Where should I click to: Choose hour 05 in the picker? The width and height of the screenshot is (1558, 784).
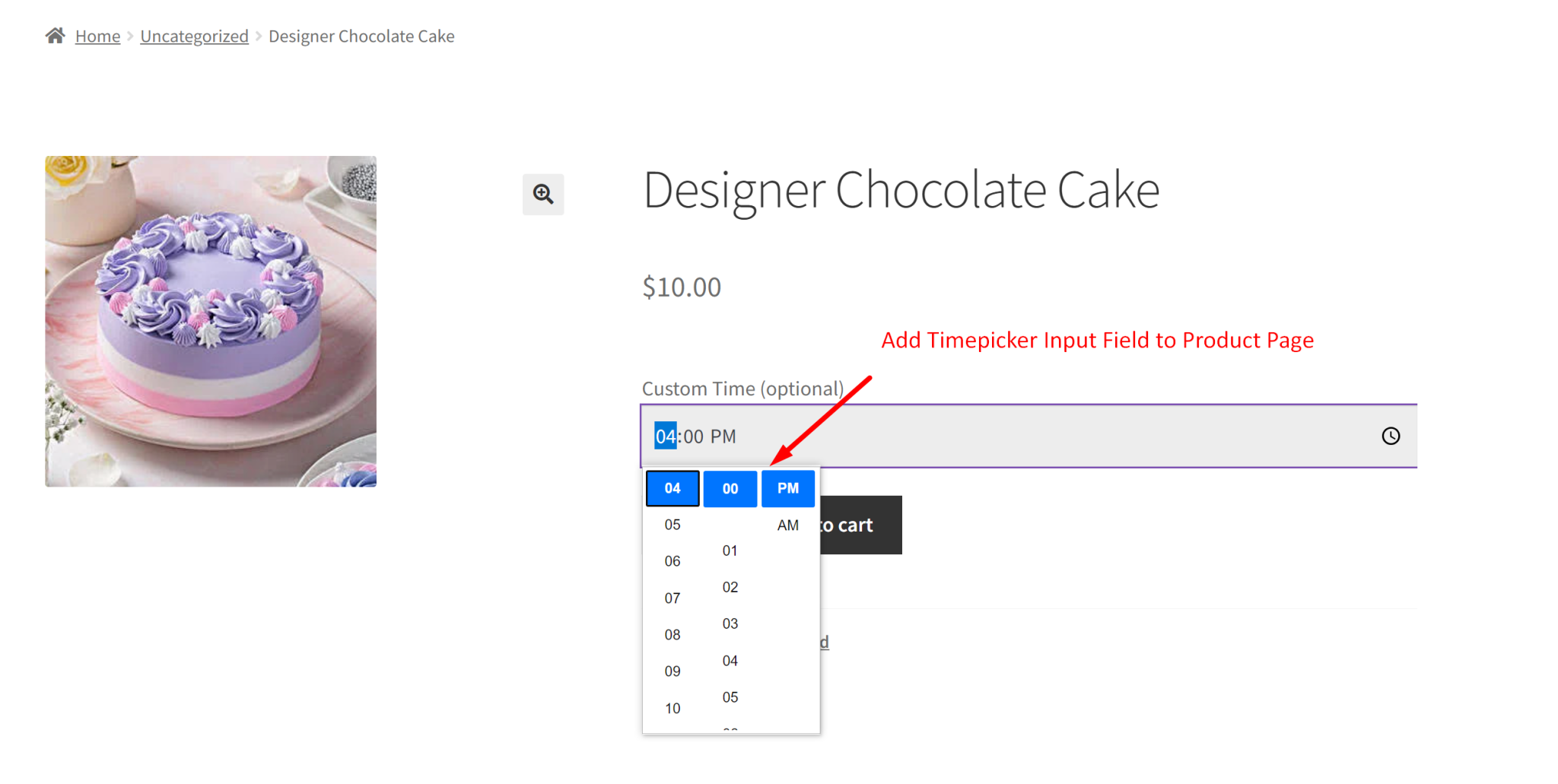672,525
